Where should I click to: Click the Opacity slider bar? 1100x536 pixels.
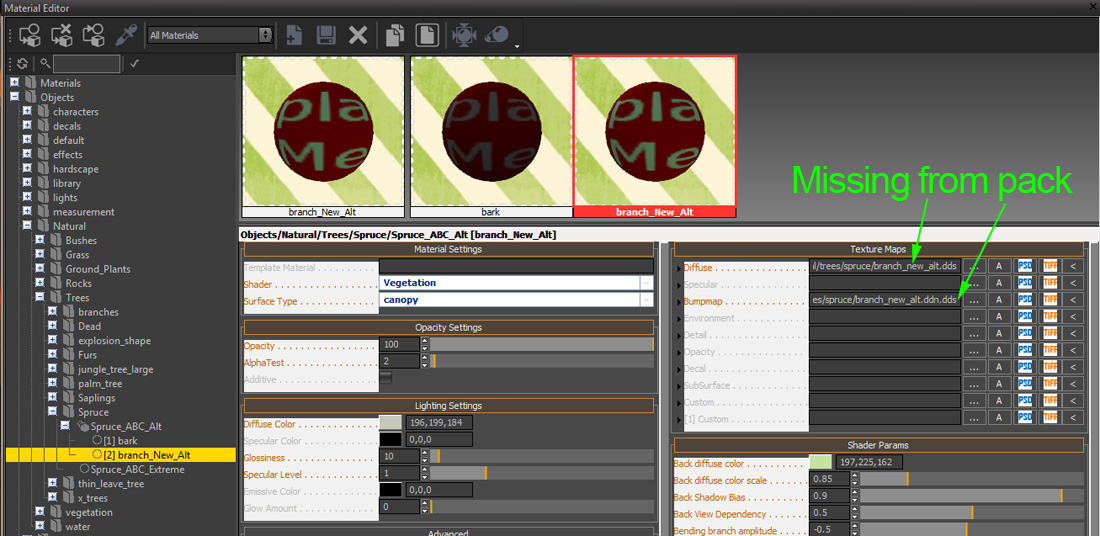coord(542,344)
